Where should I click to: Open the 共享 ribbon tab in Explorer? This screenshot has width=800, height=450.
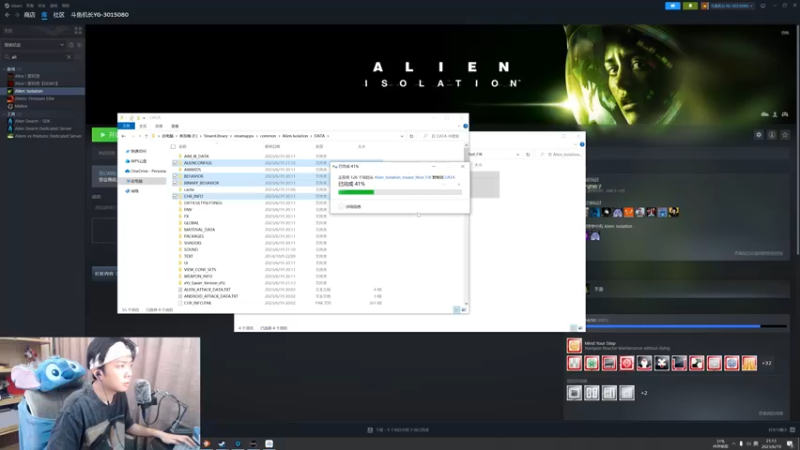159,126
